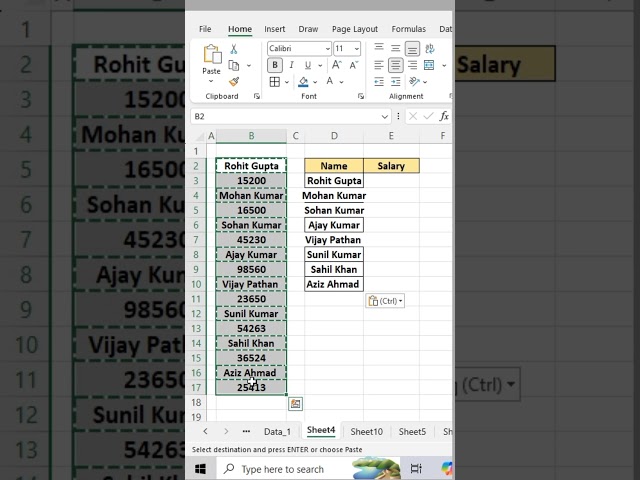Click the formula bar cancel X icon

(x=413, y=116)
